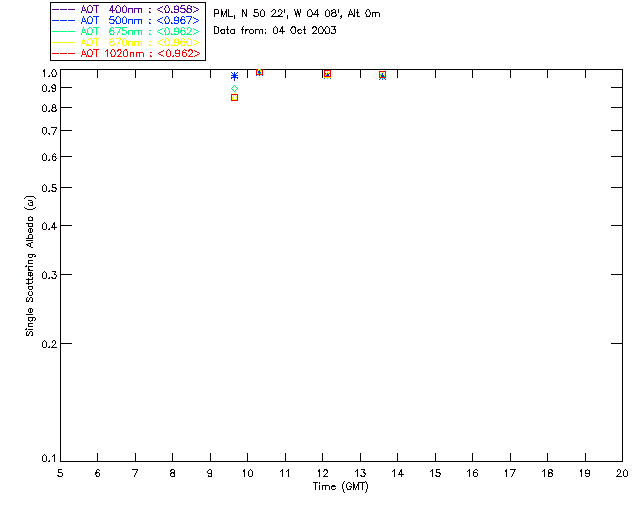Click the data marker cluster near 13.6 GMT
The width and height of the screenshot is (640, 512).
(x=382, y=75)
